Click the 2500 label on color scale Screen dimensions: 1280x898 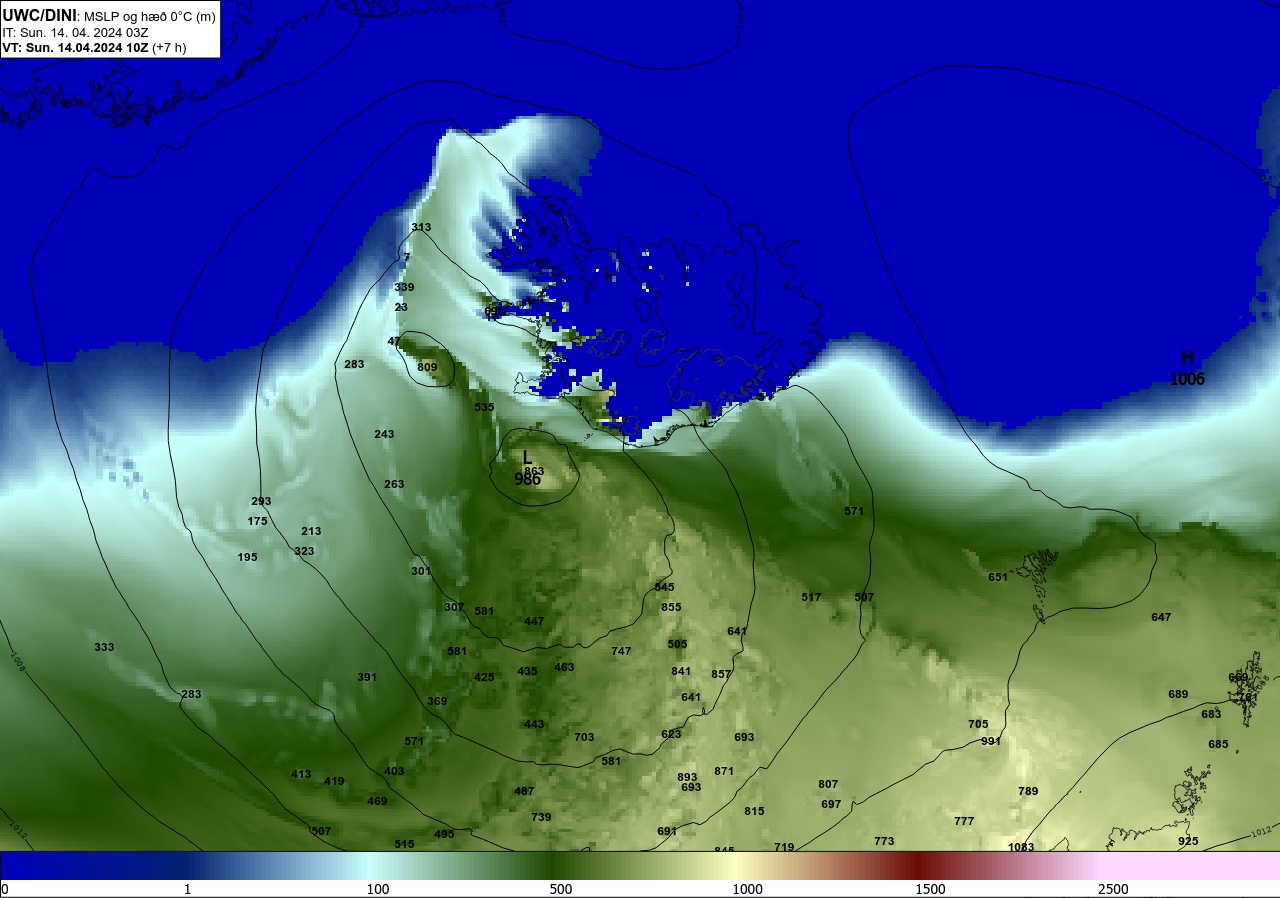pyautogui.click(x=1113, y=889)
